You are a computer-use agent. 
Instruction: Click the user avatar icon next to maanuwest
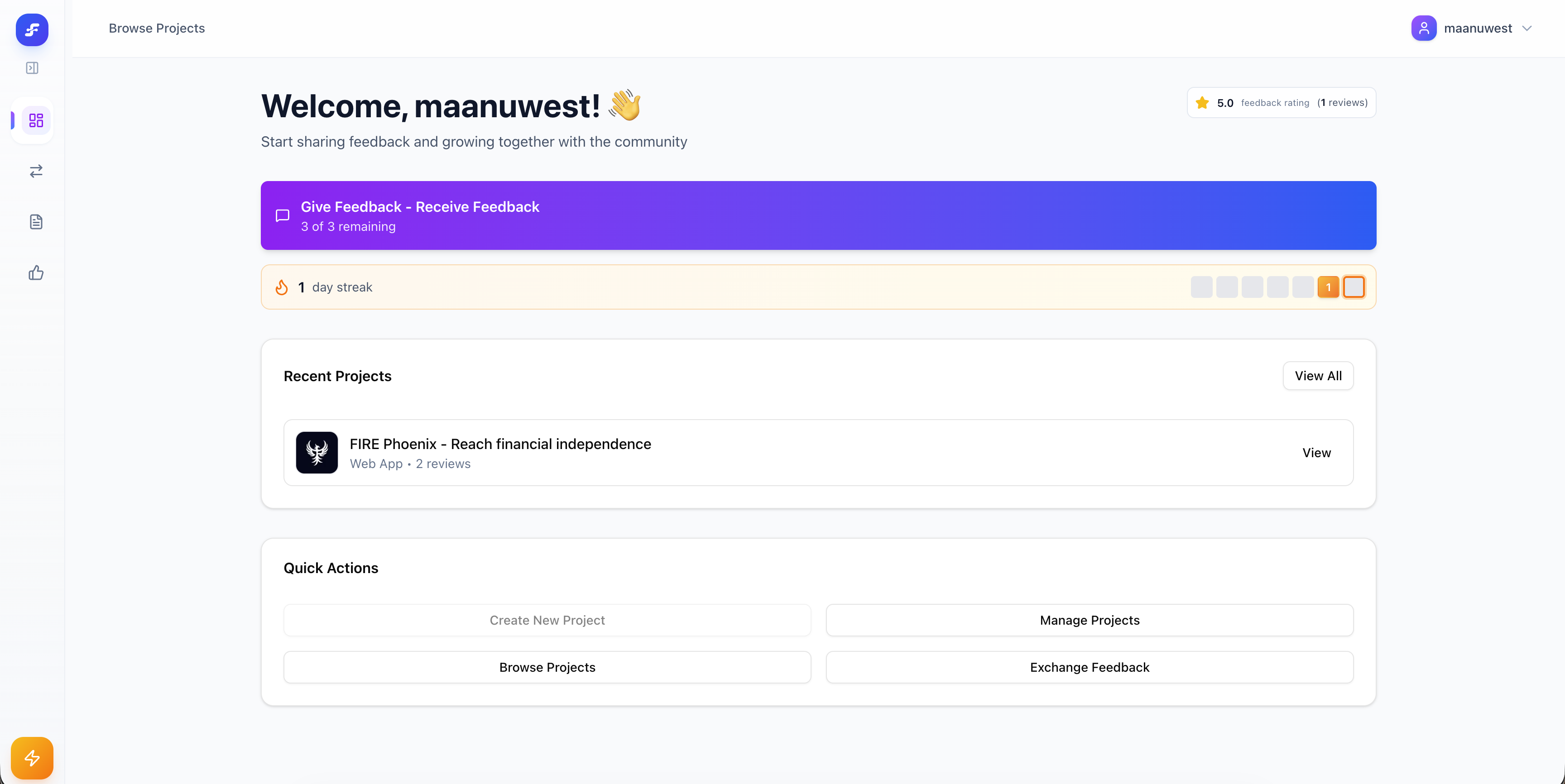tap(1424, 28)
